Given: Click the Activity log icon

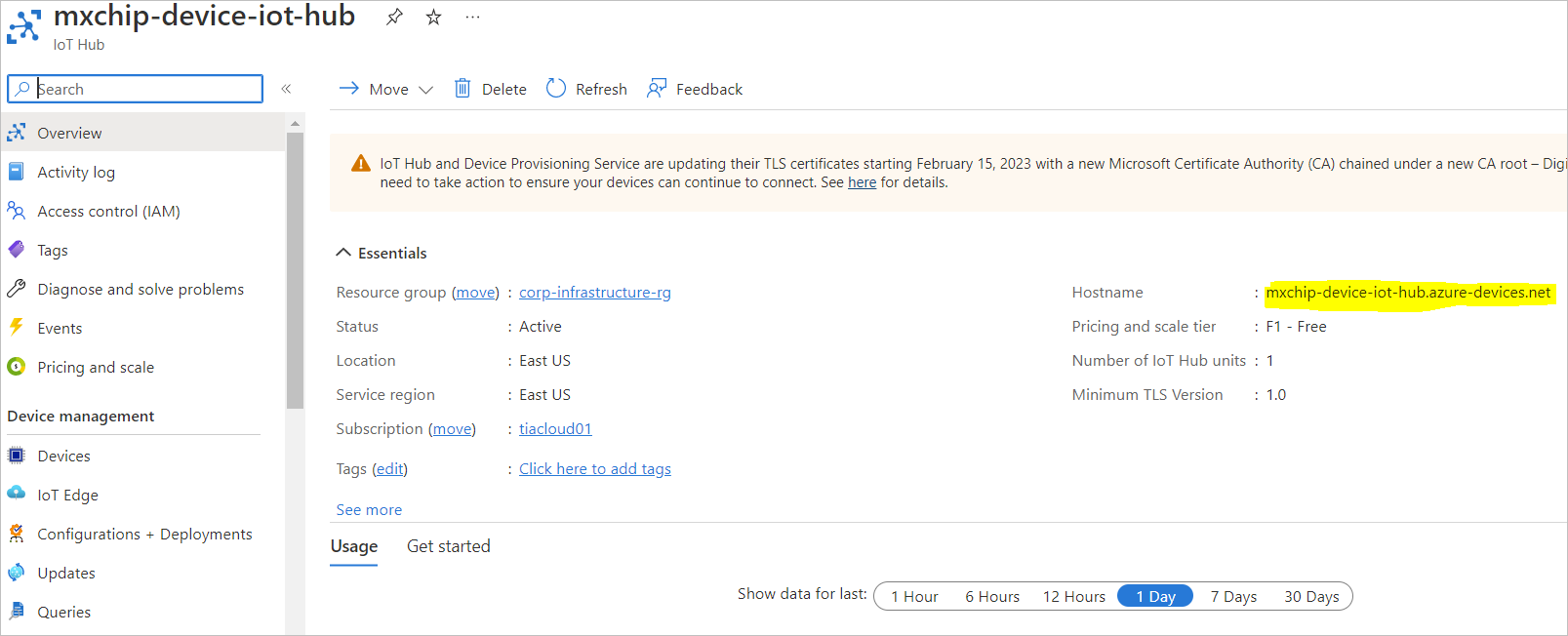Looking at the screenshot, I should point(17,172).
